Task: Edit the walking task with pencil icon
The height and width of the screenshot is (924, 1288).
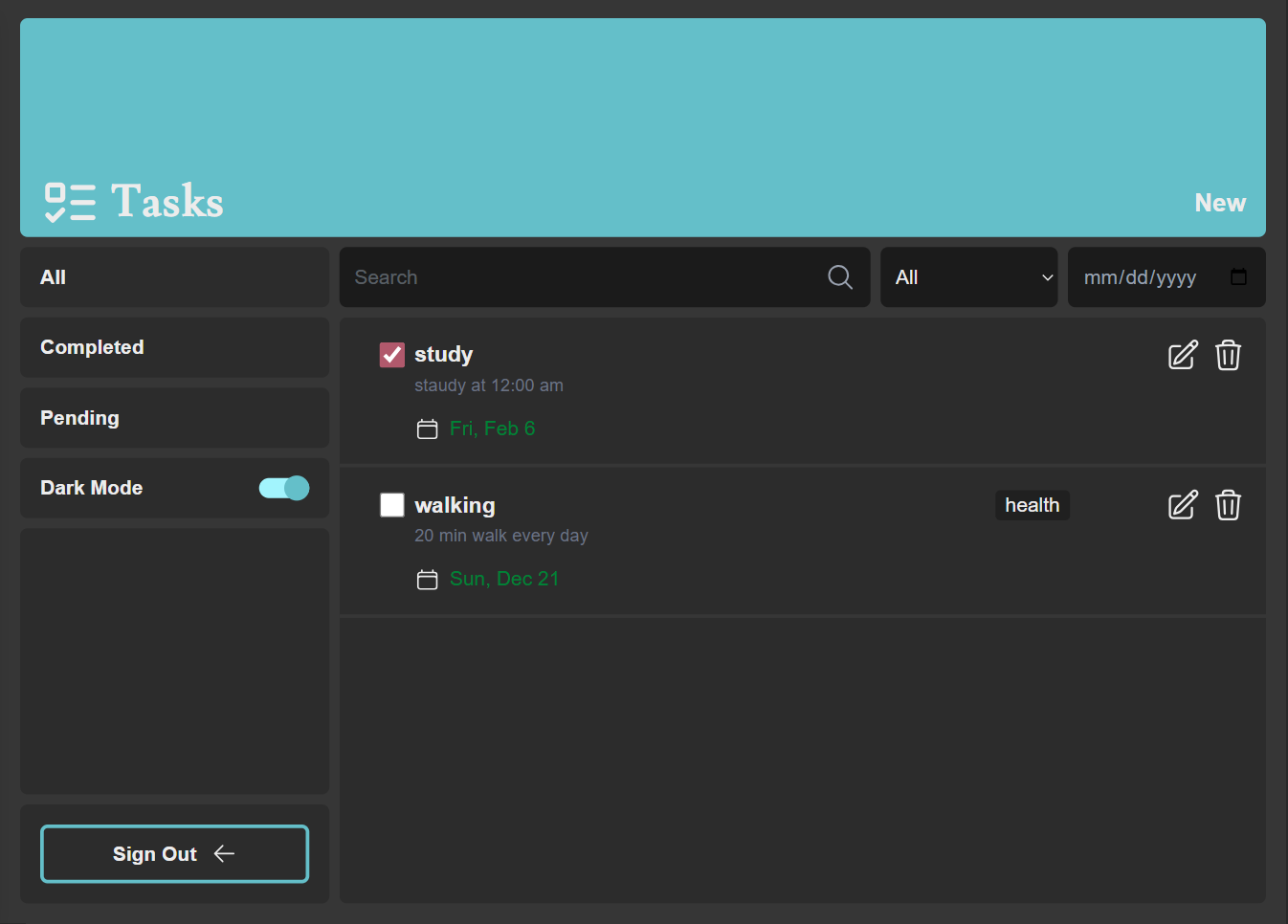Action: tap(1183, 505)
